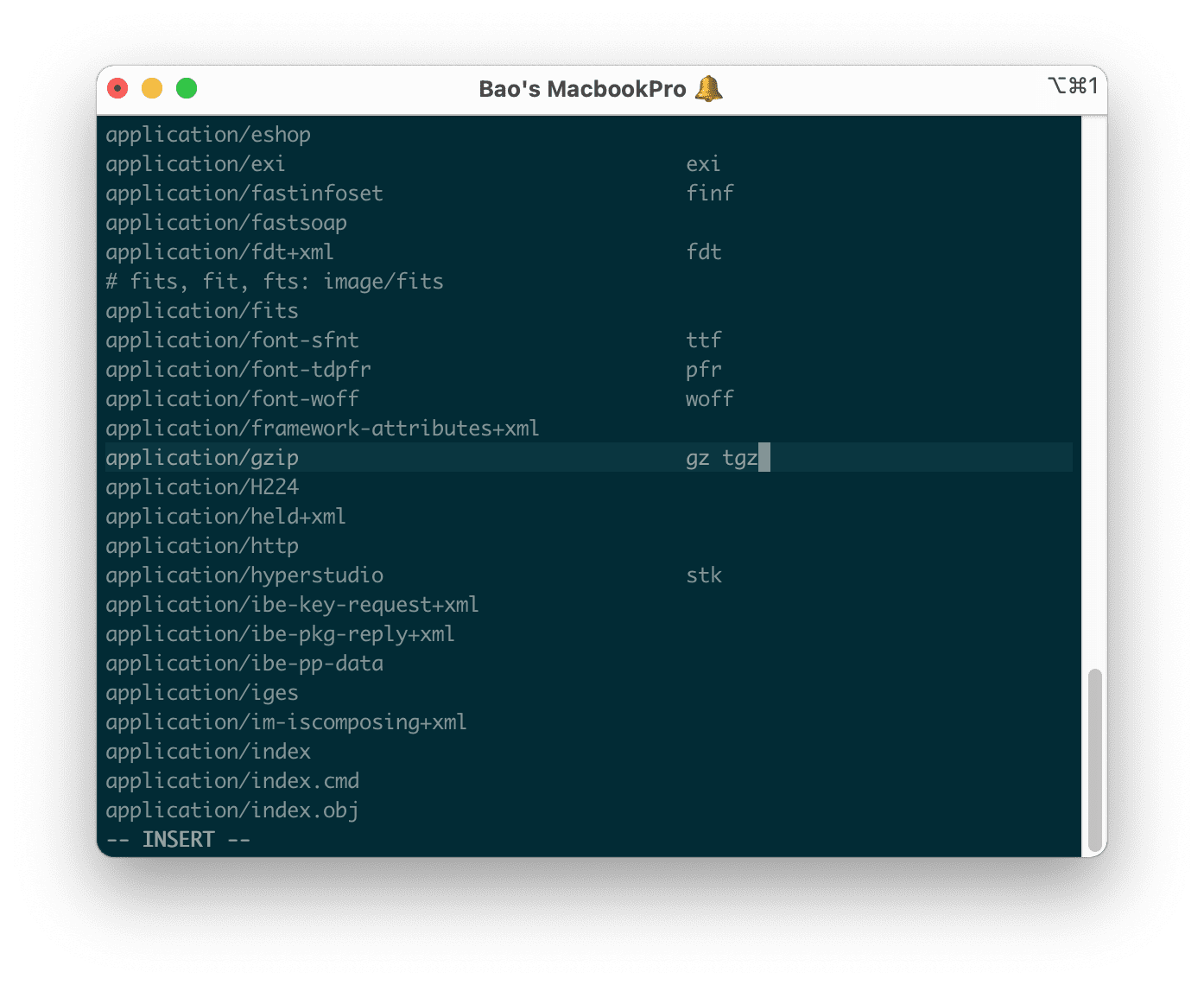Viewport: 1204px width, 985px height.
Task: Click on application/fastinfoset line
Action: pyautogui.click(x=244, y=194)
